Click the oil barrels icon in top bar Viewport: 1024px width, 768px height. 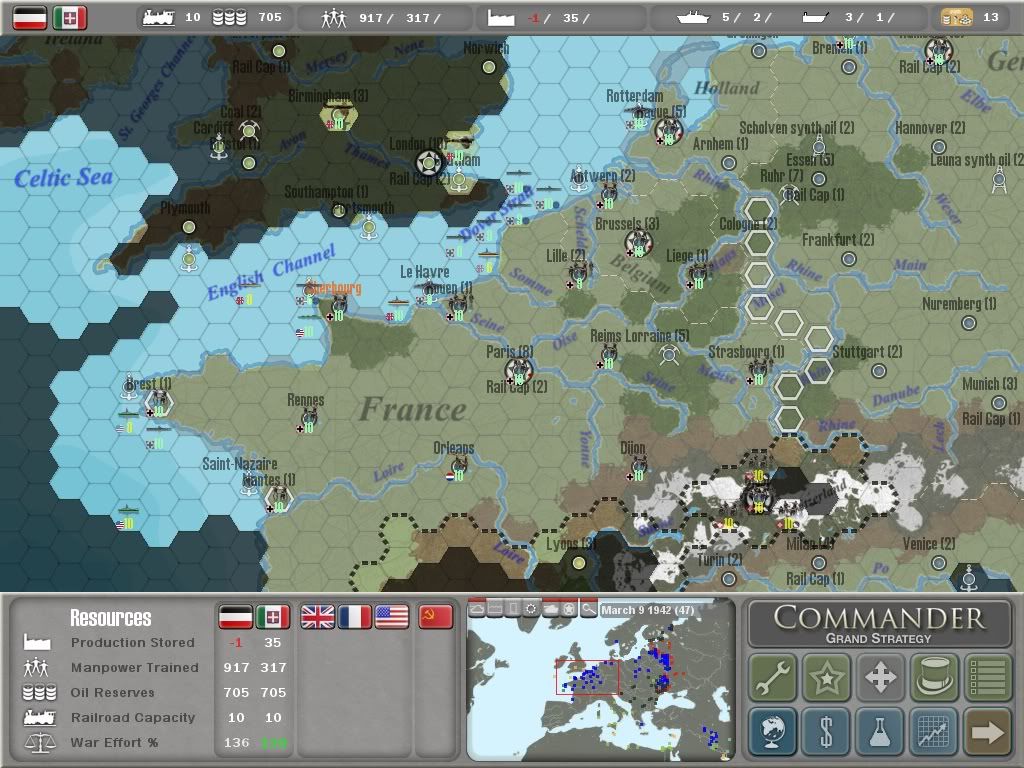(229, 18)
